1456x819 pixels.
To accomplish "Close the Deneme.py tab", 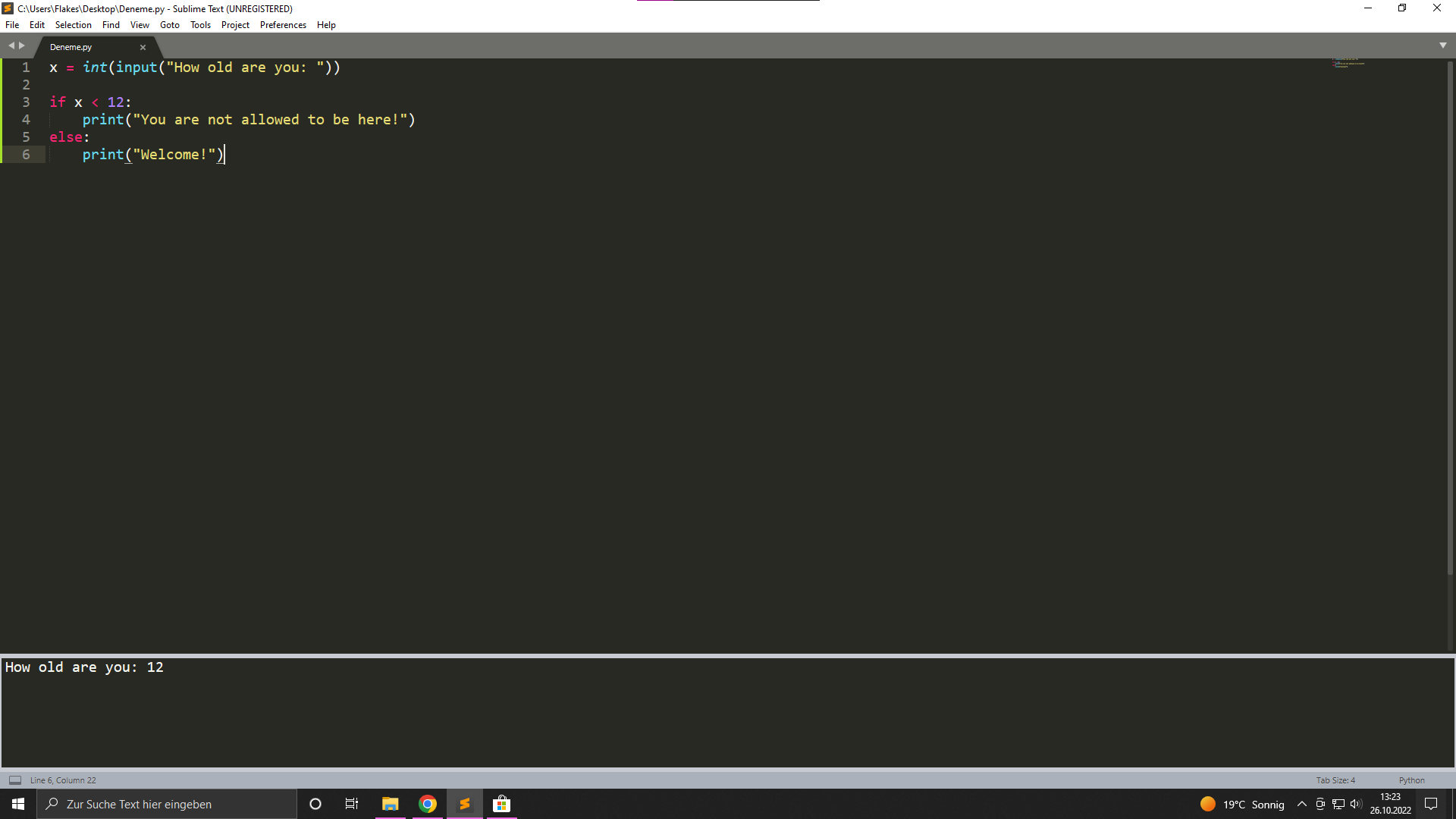I will click(x=143, y=47).
